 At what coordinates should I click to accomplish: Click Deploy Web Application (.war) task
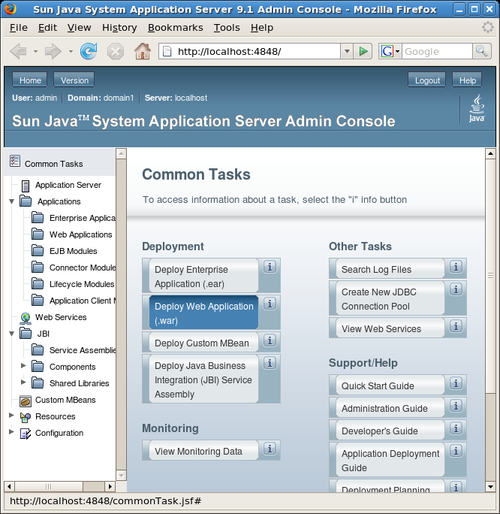click(x=203, y=313)
